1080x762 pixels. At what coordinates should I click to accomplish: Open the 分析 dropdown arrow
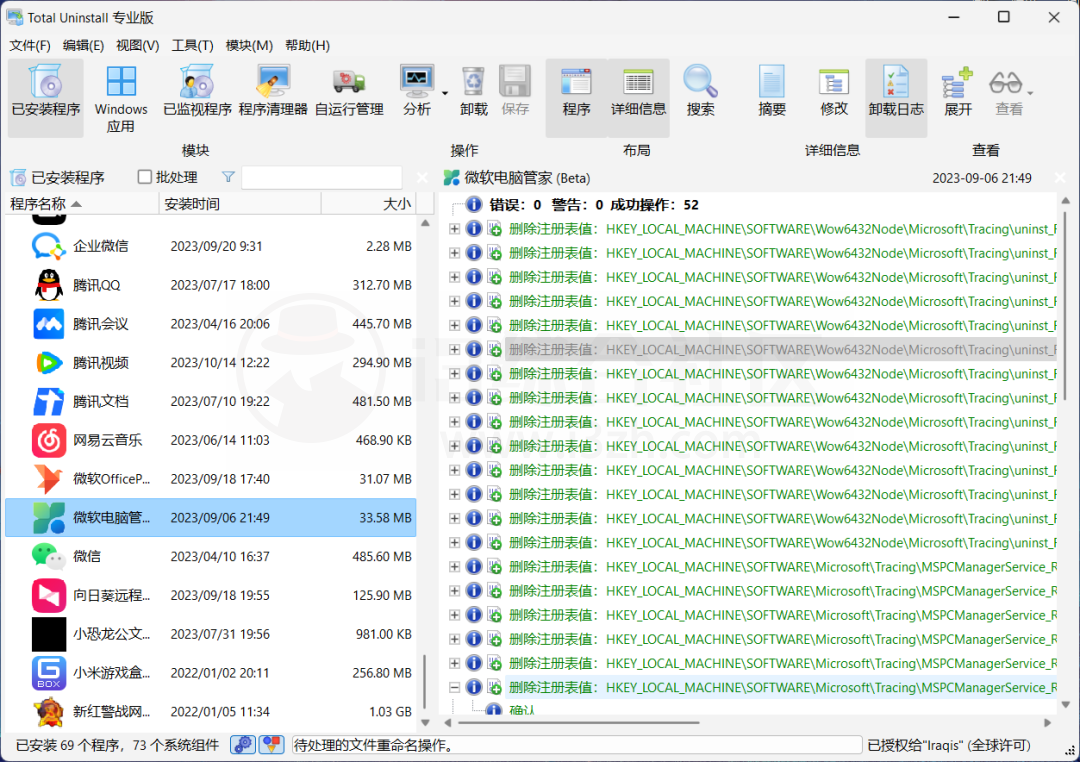click(x=445, y=93)
